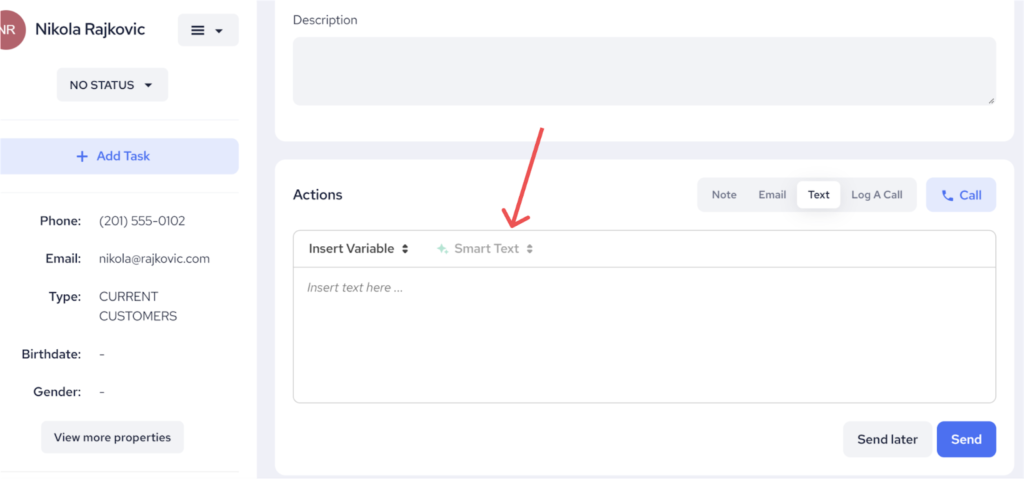Image resolution: width=1024 pixels, height=479 pixels.
Task: Select the Text tab
Action: (x=818, y=195)
